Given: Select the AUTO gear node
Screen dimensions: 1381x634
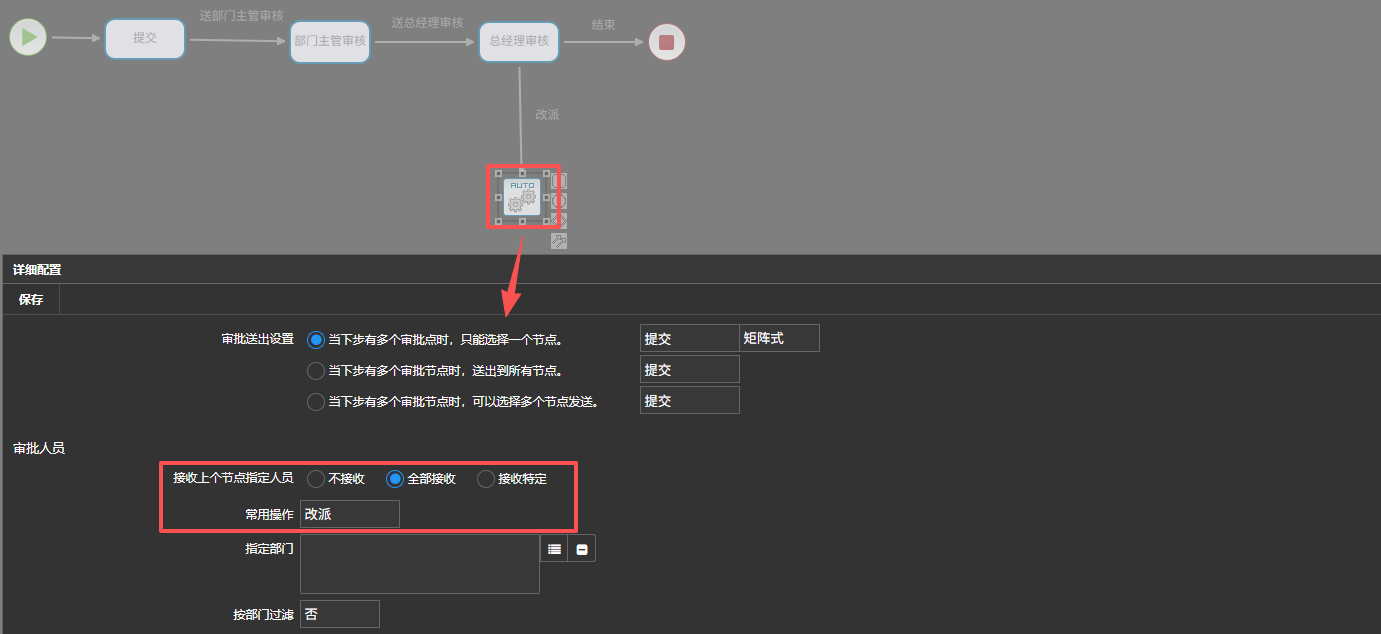Looking at the screenshot, I should pos(522,197).
